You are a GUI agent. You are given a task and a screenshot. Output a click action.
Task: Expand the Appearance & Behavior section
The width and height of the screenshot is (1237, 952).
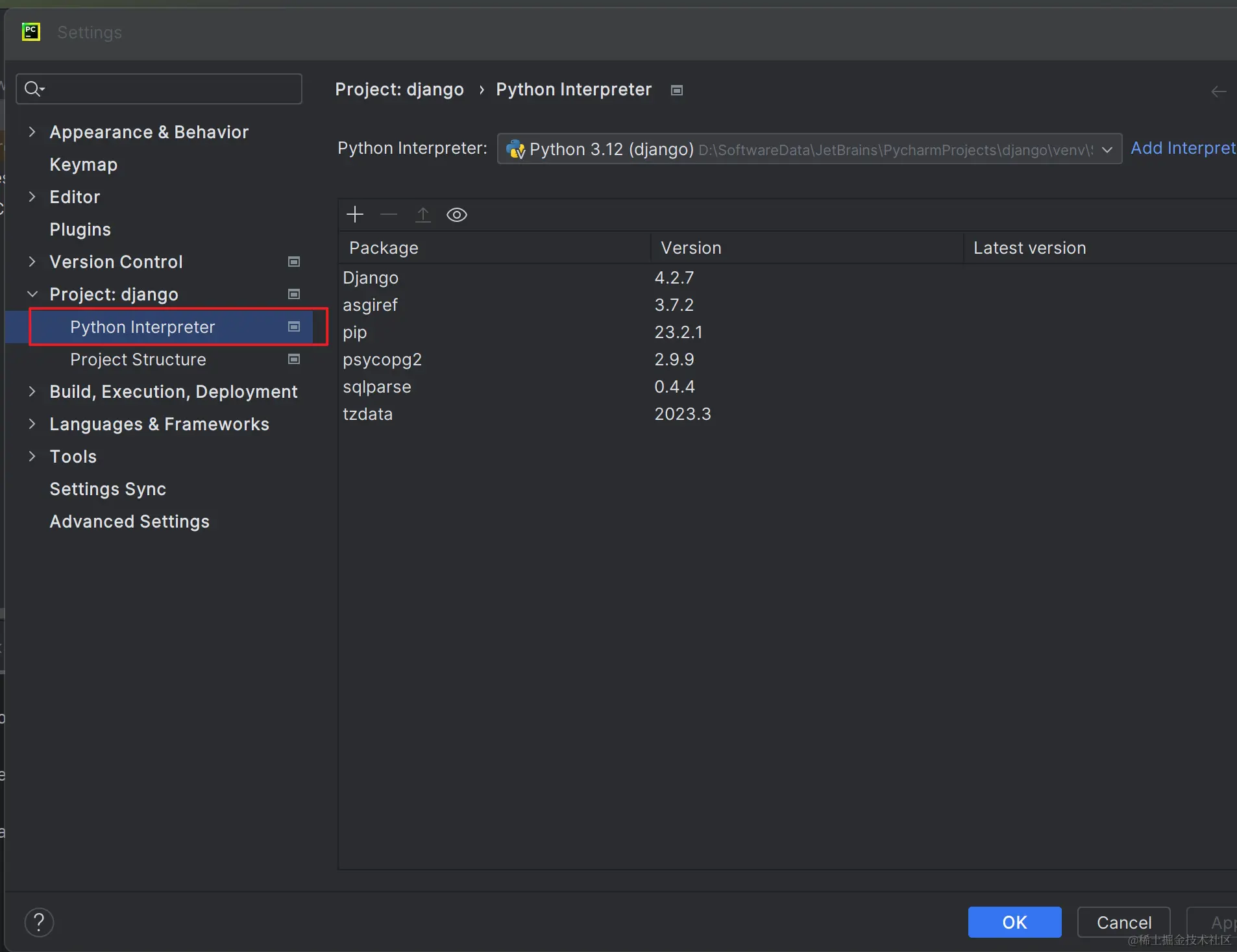click(x=32, y=132)
